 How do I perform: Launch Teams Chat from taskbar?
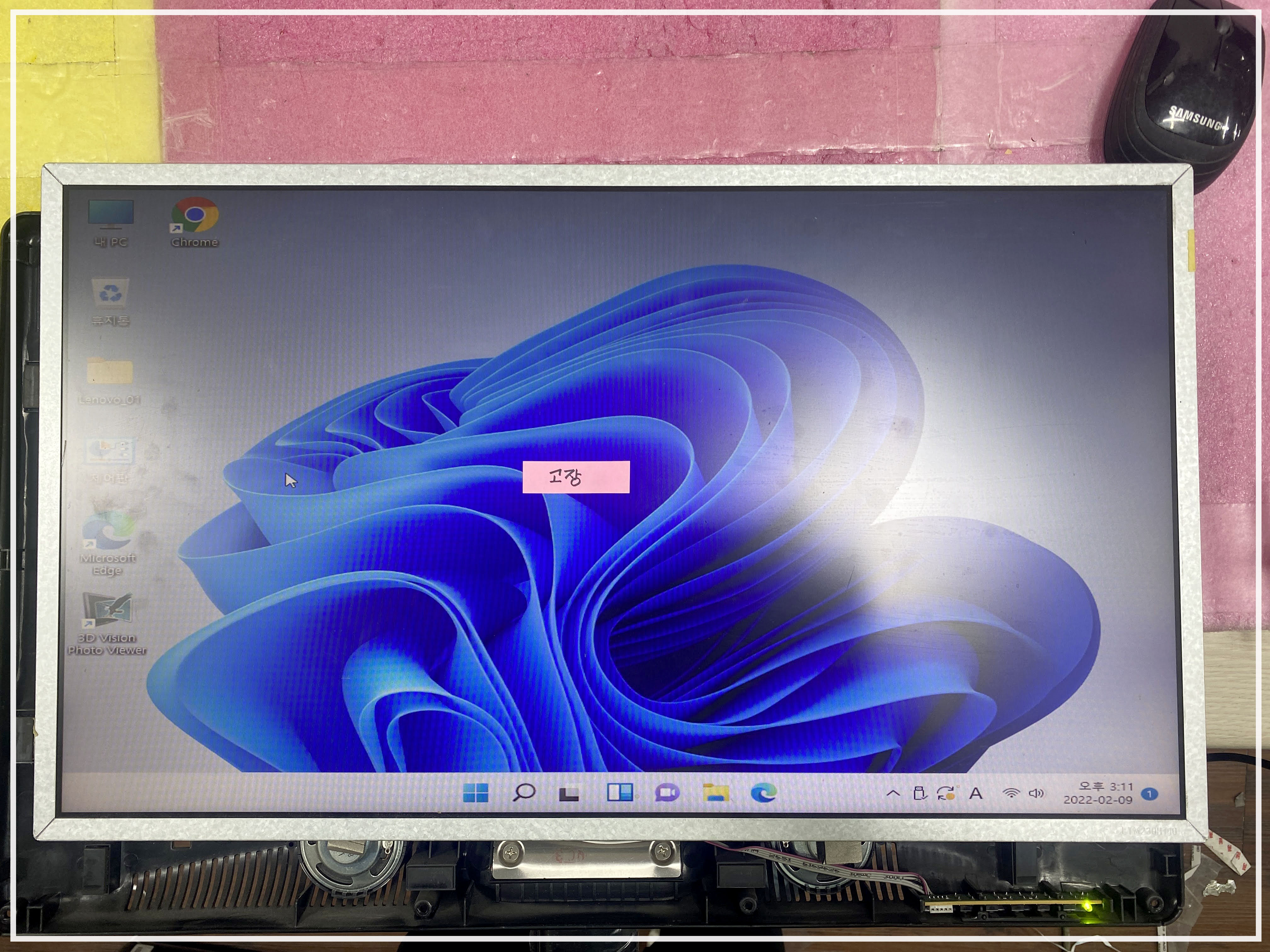(667, 792)
